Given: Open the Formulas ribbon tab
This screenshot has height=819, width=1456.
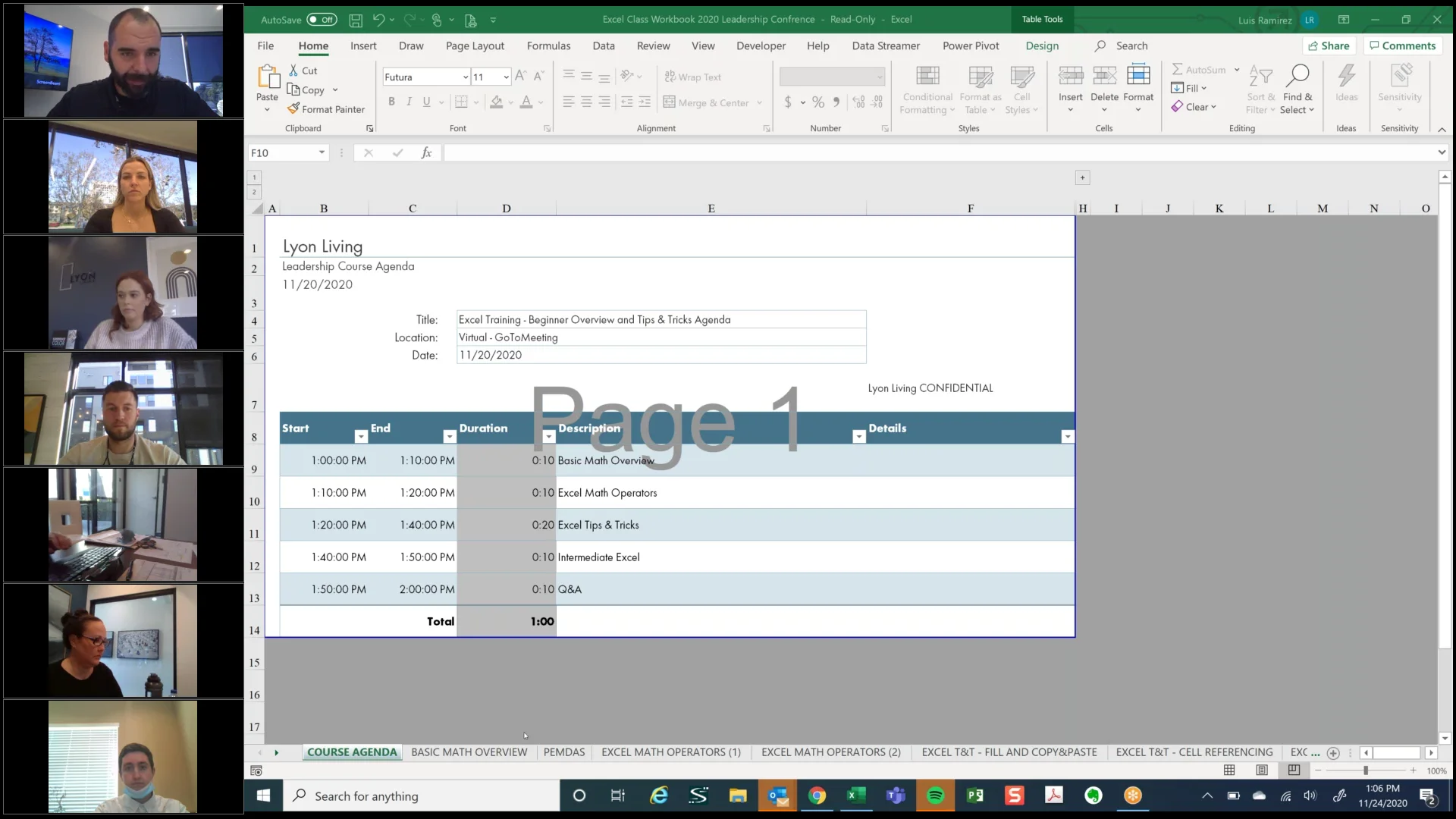Looking at the screenshot, I should [x=548, y=45].
